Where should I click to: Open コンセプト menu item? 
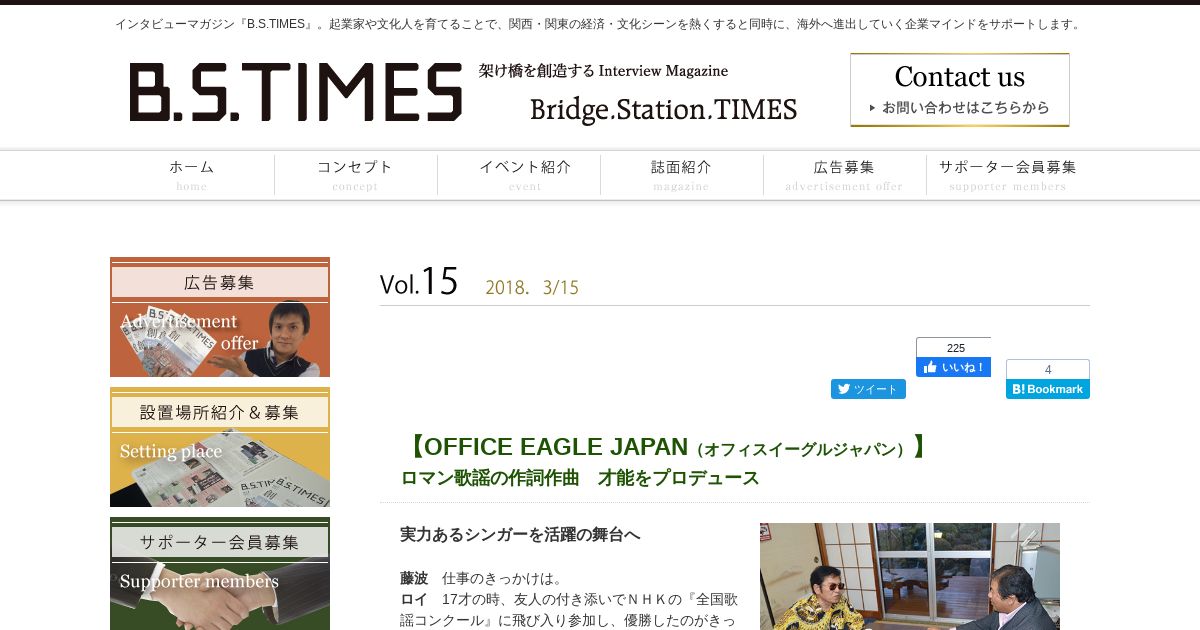pos(355,175)
